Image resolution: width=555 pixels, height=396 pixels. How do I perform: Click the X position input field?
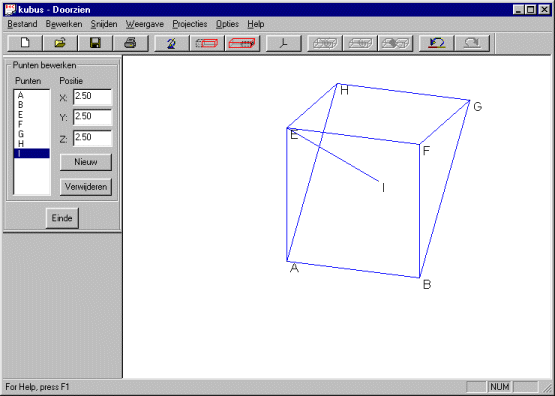click(x=92, y=97)
